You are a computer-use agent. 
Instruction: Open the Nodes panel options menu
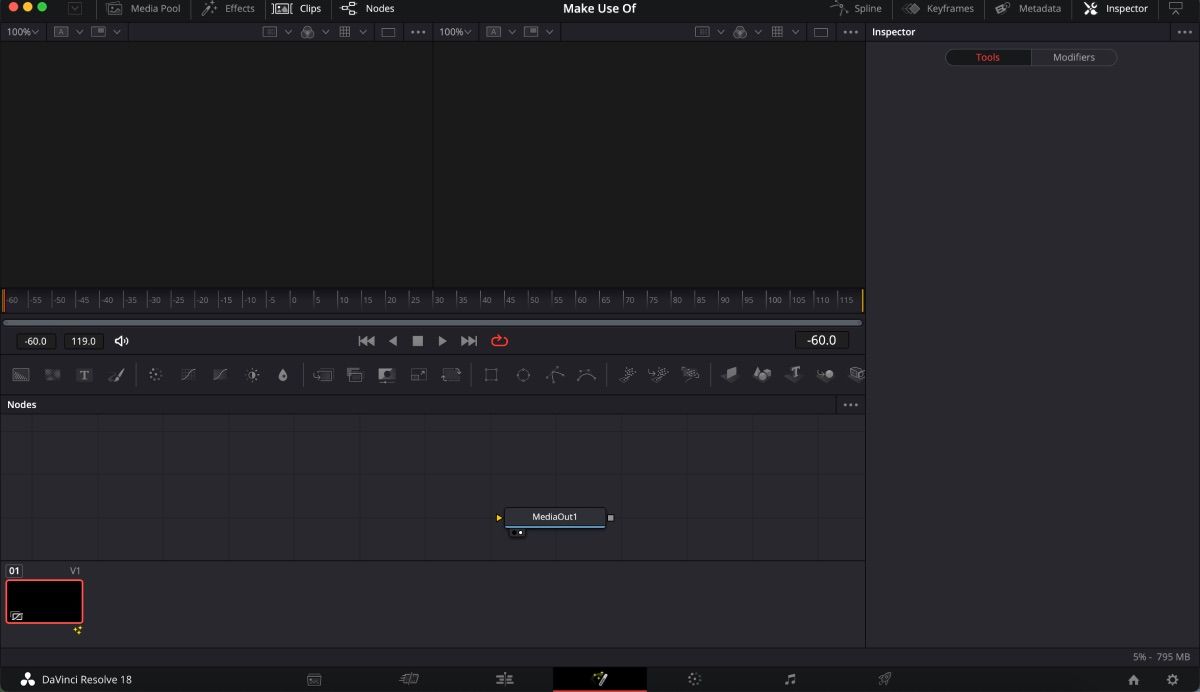pos(849,404)
